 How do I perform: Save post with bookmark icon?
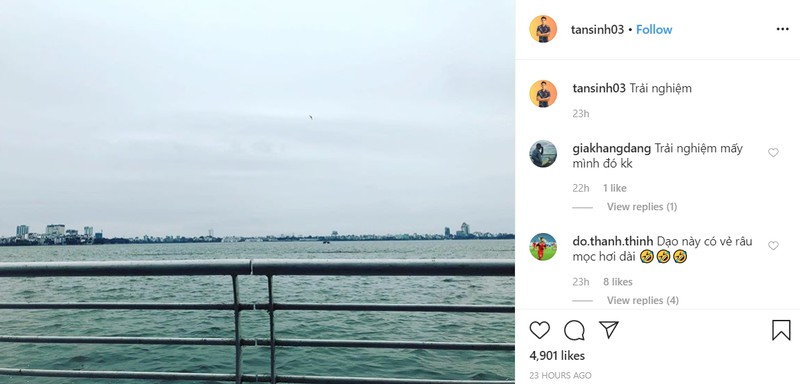click(x=781, y=330)
